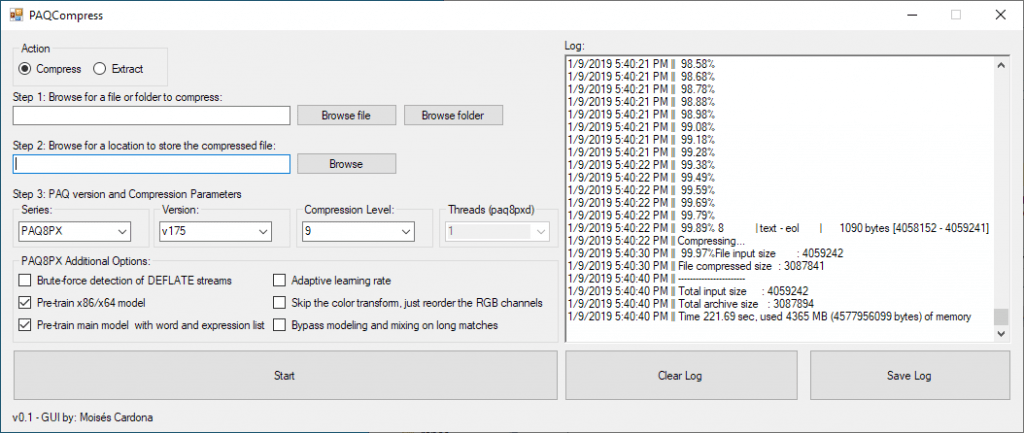
Task: Click the log line showing 98.58%
Action: point(641,65)
